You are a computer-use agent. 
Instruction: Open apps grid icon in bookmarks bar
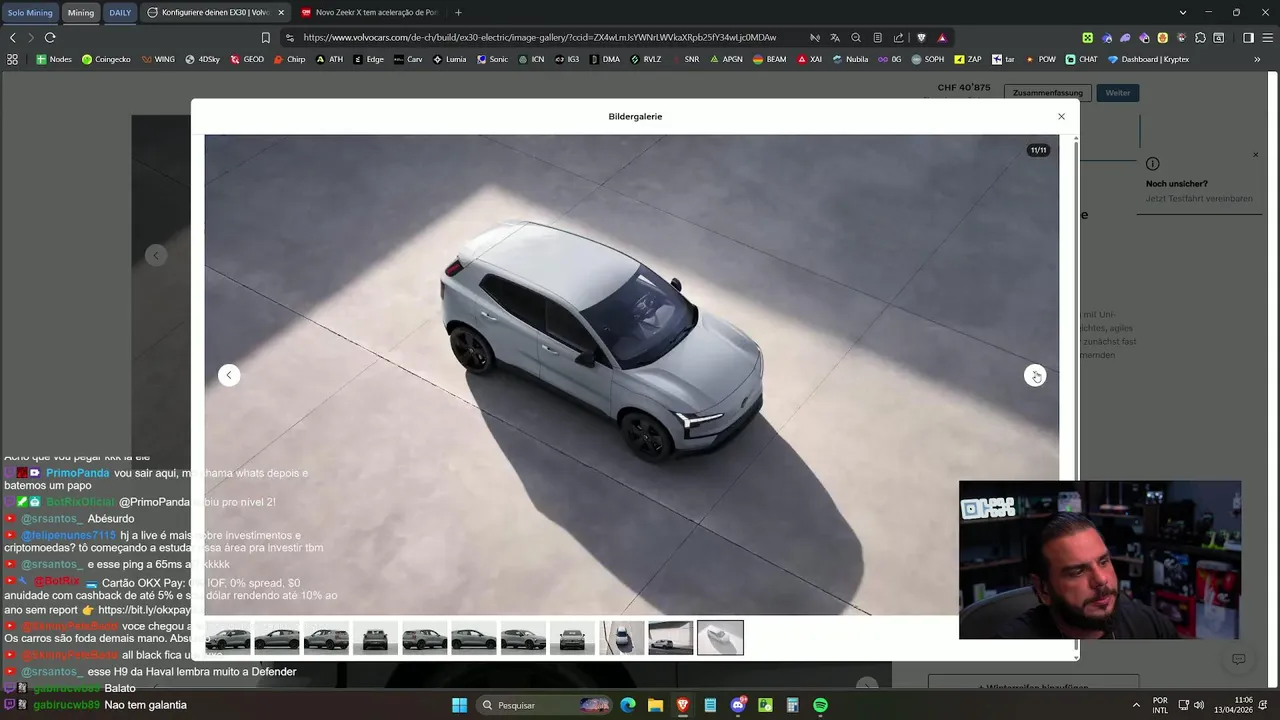click(x=12, y=59)
